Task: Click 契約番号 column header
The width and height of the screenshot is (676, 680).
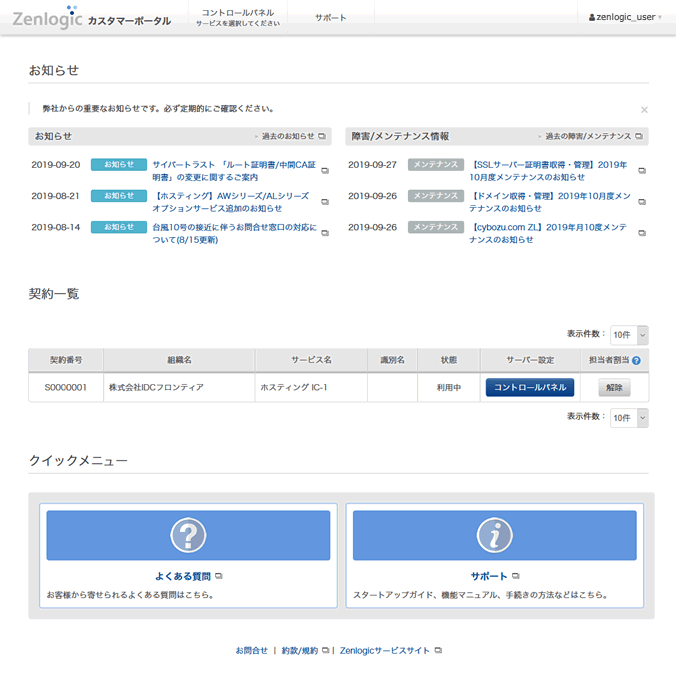Action: click(x=66, y=360)
